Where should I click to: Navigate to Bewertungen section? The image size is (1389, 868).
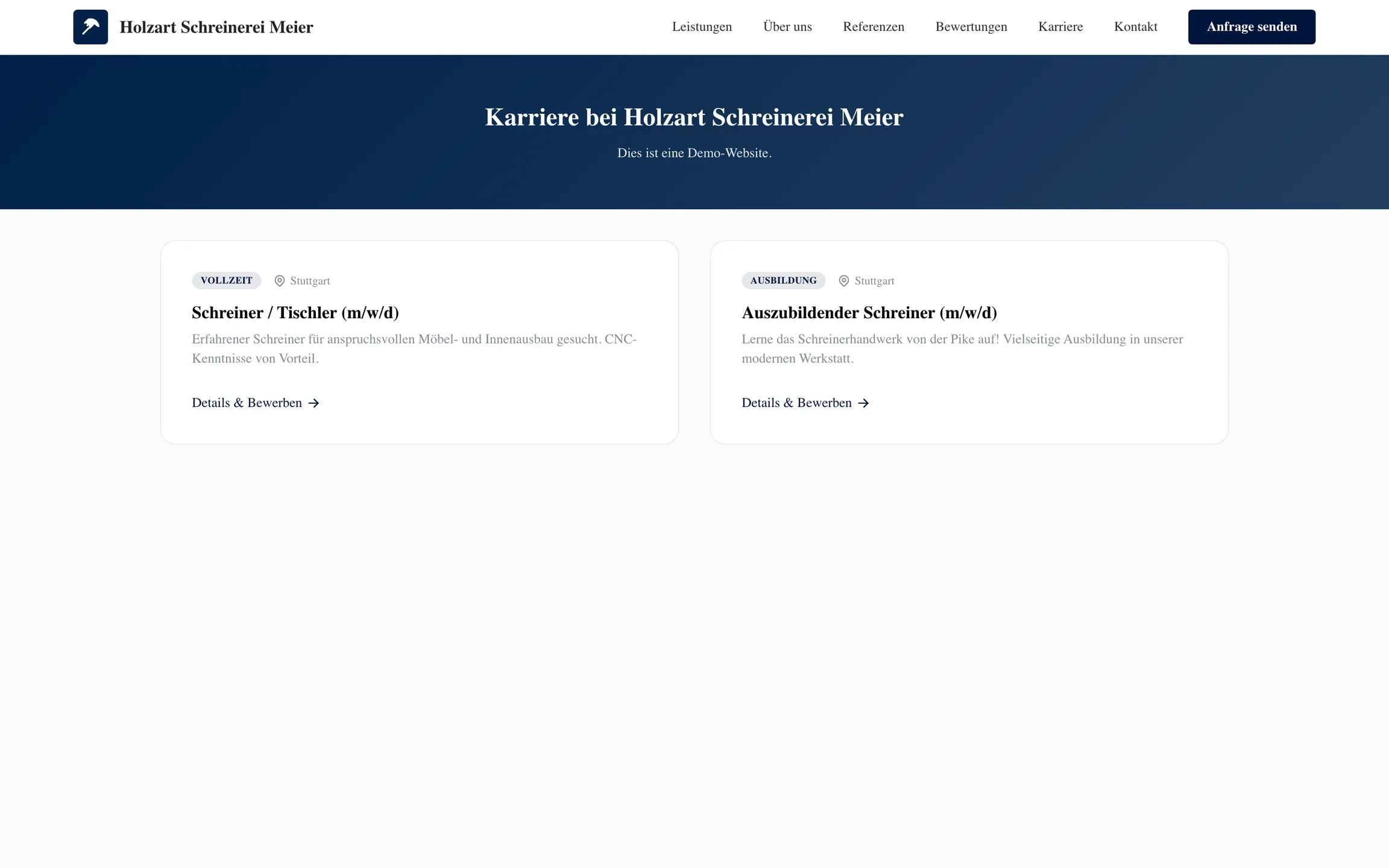(x=971, y=27)
